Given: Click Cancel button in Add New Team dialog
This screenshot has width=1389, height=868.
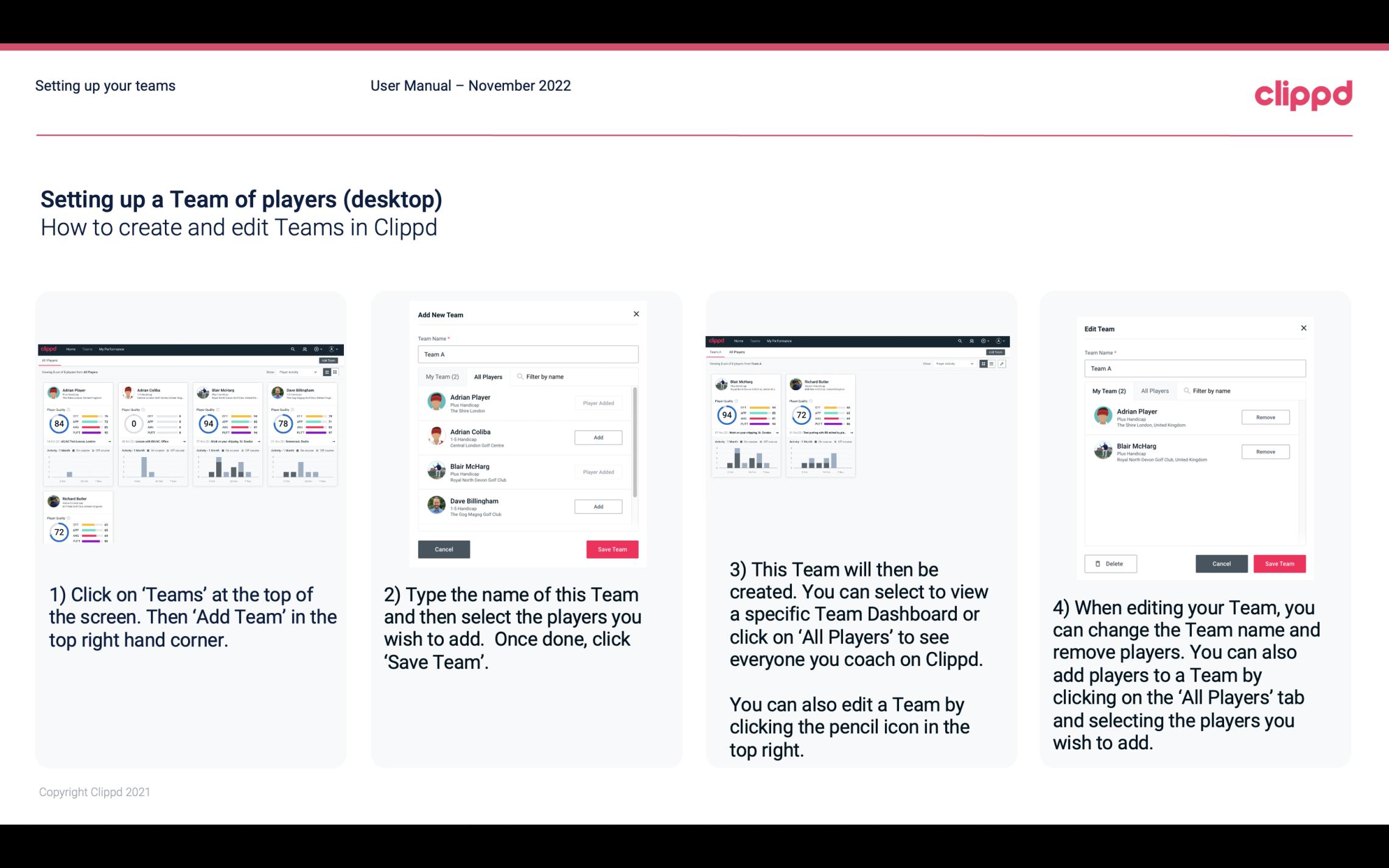Looking at the screenshot, I should [443, 548].
